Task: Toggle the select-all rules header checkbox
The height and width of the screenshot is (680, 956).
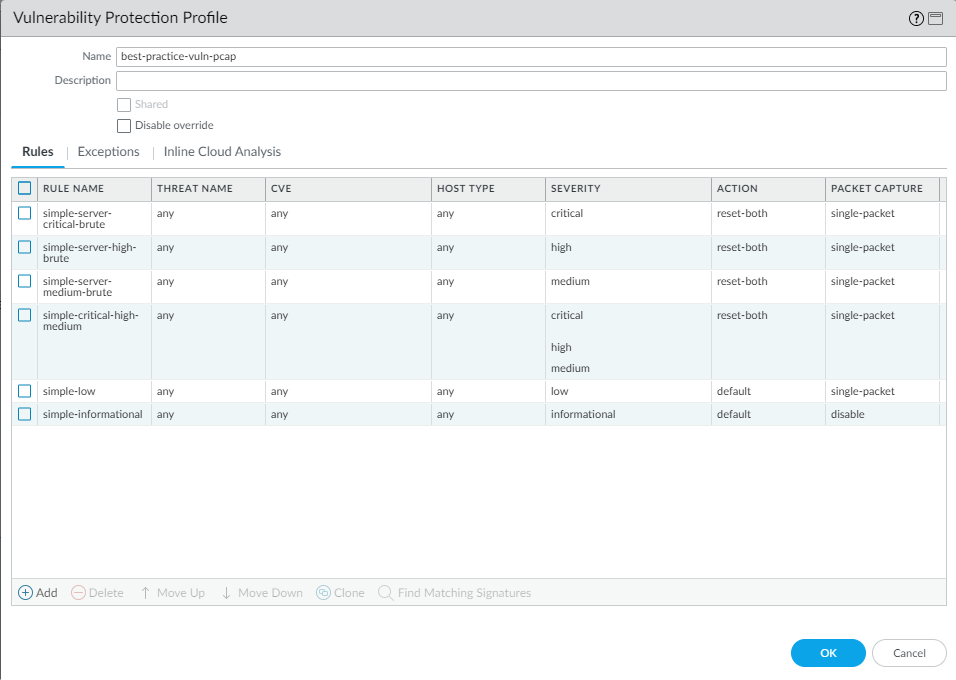Action: click(x=25, y=188)
